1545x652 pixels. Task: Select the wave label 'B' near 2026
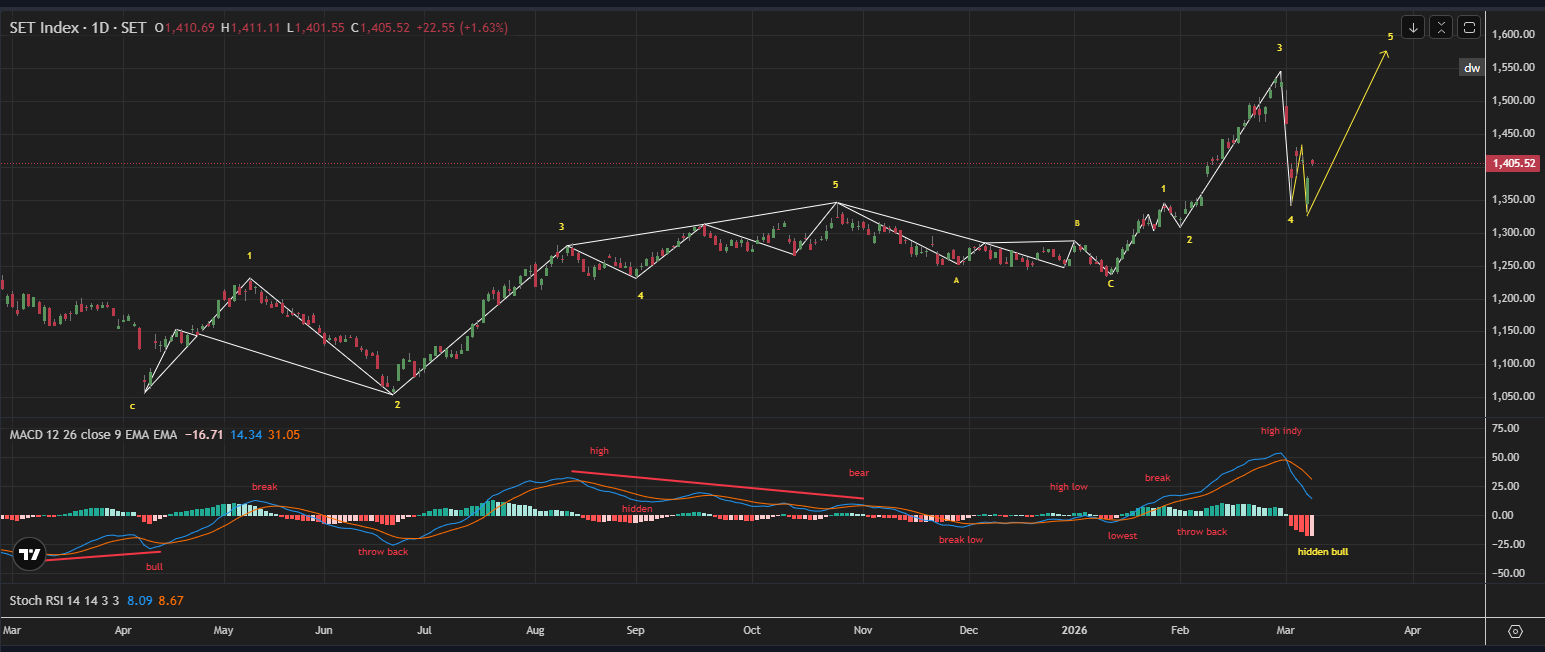pos(1077,223)
